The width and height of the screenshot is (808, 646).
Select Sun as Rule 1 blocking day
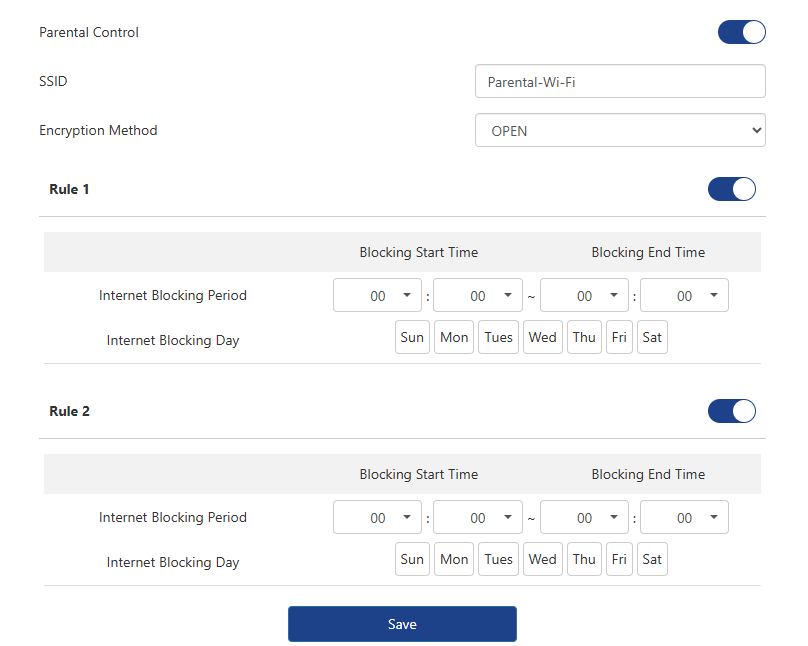412,338
